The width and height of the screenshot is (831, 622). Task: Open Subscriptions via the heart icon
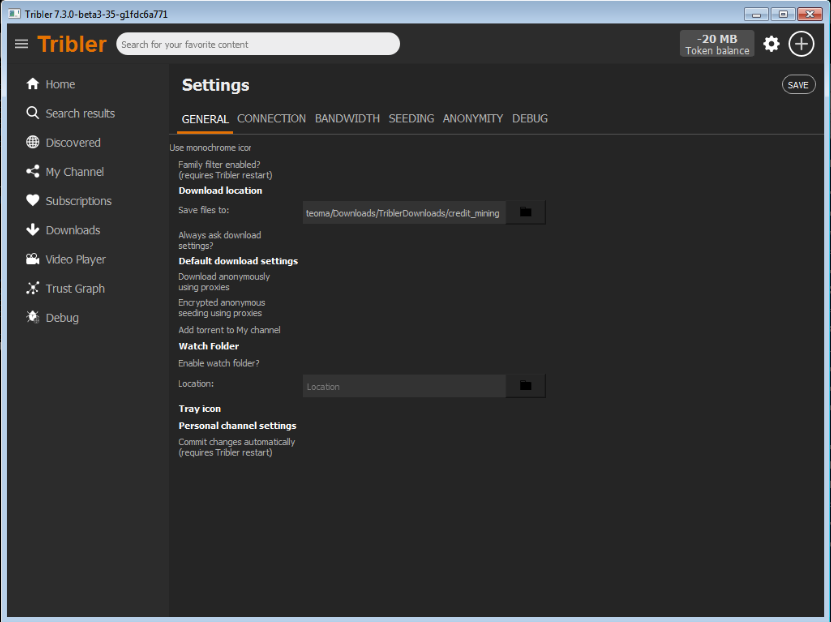pyautogui.click(x=31, y=200)
